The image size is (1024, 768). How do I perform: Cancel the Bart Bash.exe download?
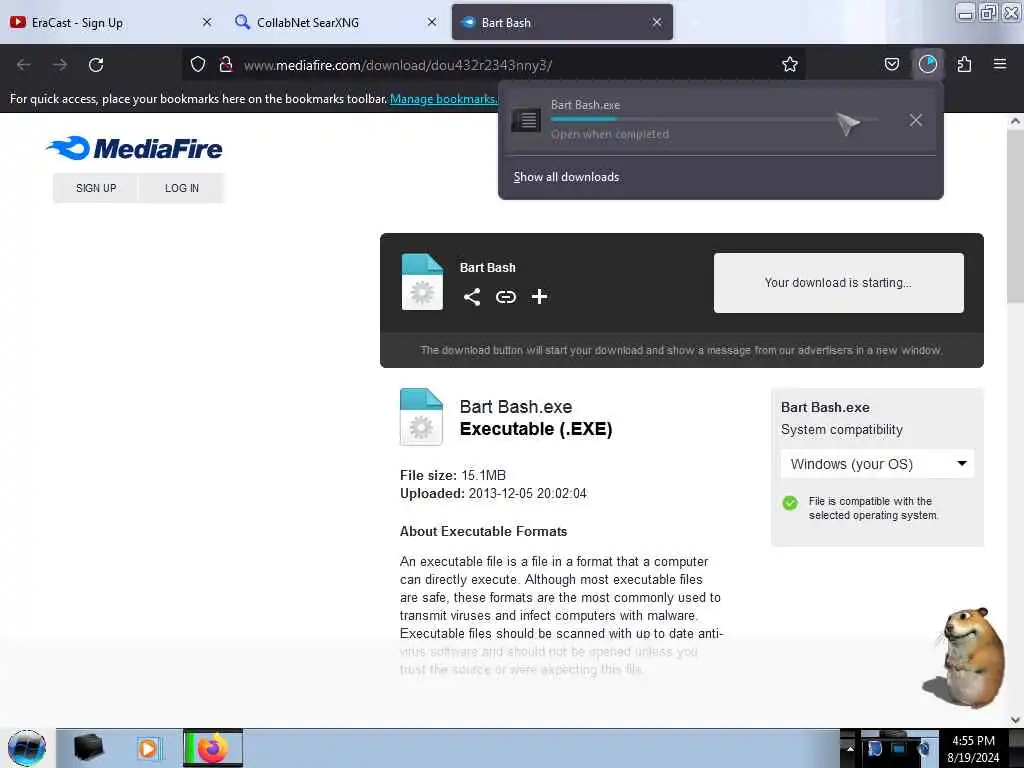click(916, 120)
